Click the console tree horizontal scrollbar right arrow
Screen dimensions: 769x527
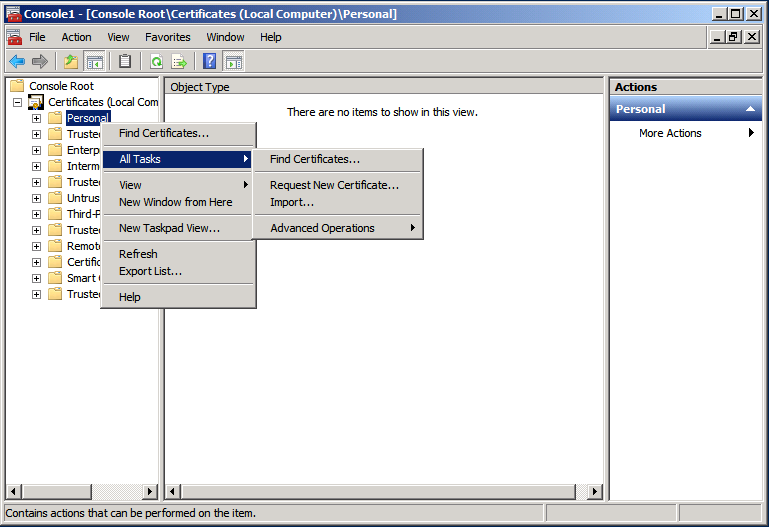(150, 491)
